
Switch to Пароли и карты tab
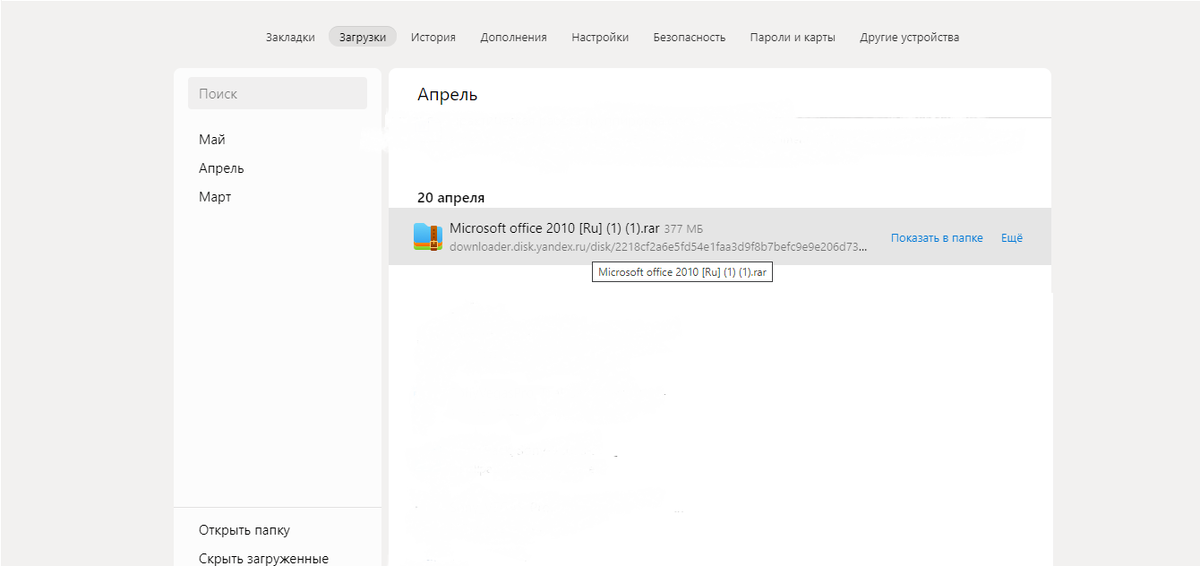click(793, 37)
